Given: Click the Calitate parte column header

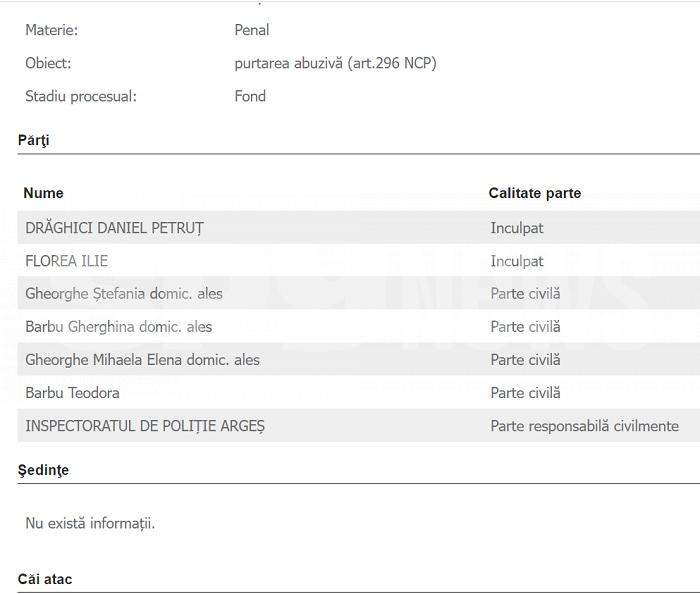Looking at the screenshot, I should pyautogui.click(x=534, y=193).
